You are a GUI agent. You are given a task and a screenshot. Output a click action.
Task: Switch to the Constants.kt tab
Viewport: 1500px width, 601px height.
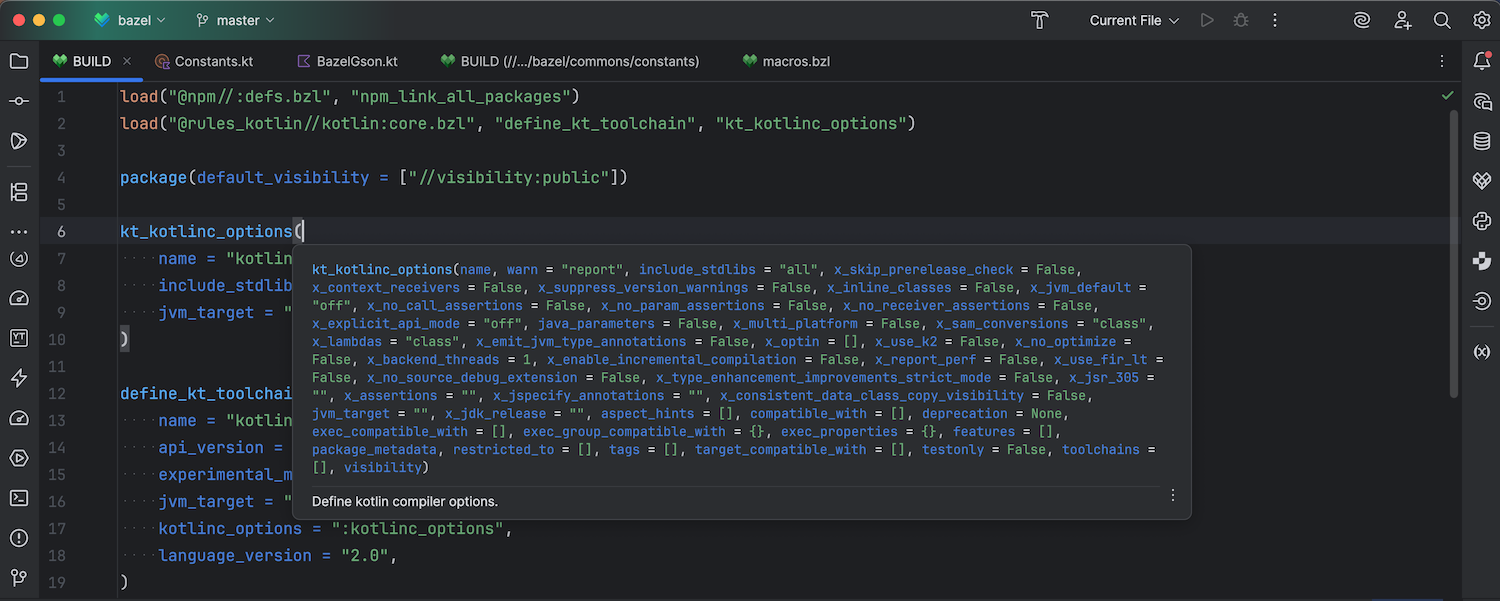204,61
